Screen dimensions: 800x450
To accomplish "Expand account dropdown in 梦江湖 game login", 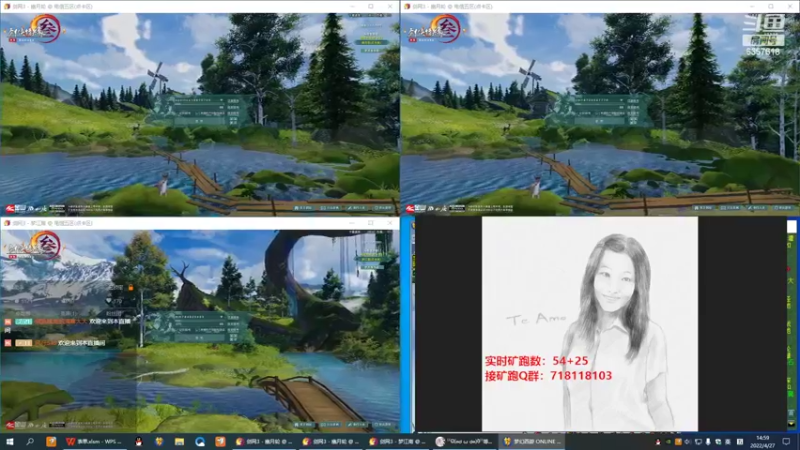I will (221, 316).
